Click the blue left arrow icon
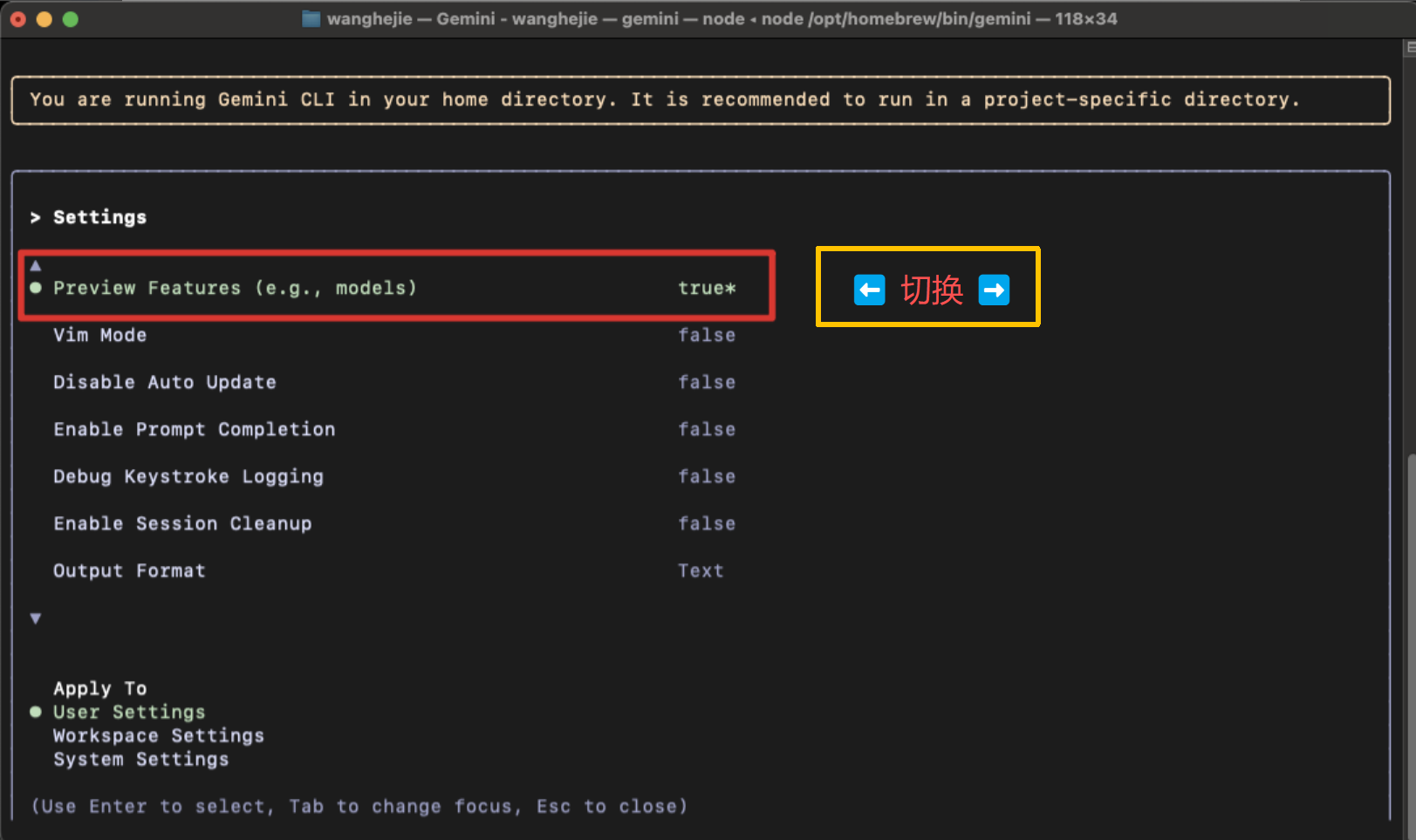The width and height of the screenshot is (1416, 840). 869,290
